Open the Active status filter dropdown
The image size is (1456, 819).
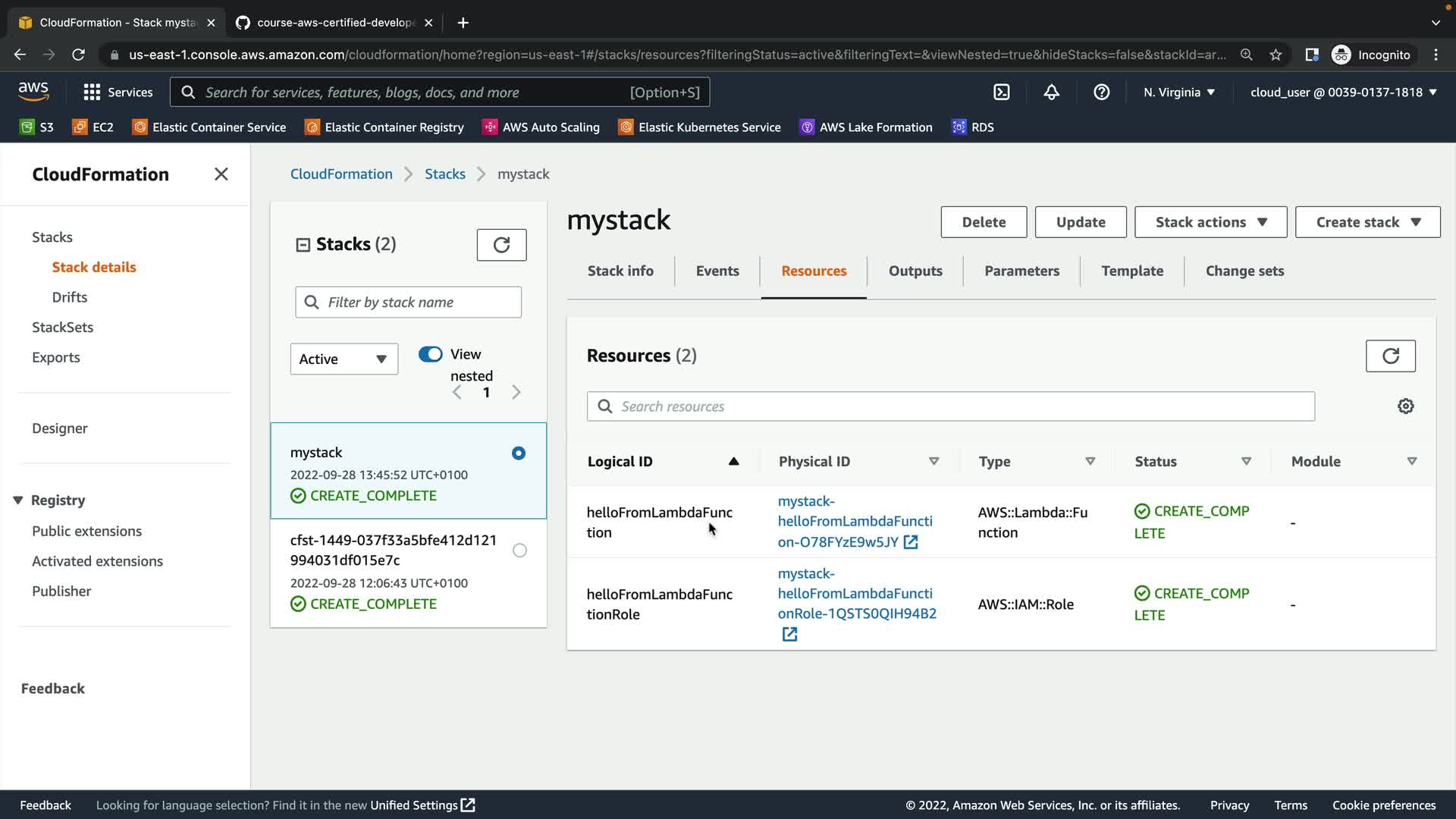(x=344, y=359)
